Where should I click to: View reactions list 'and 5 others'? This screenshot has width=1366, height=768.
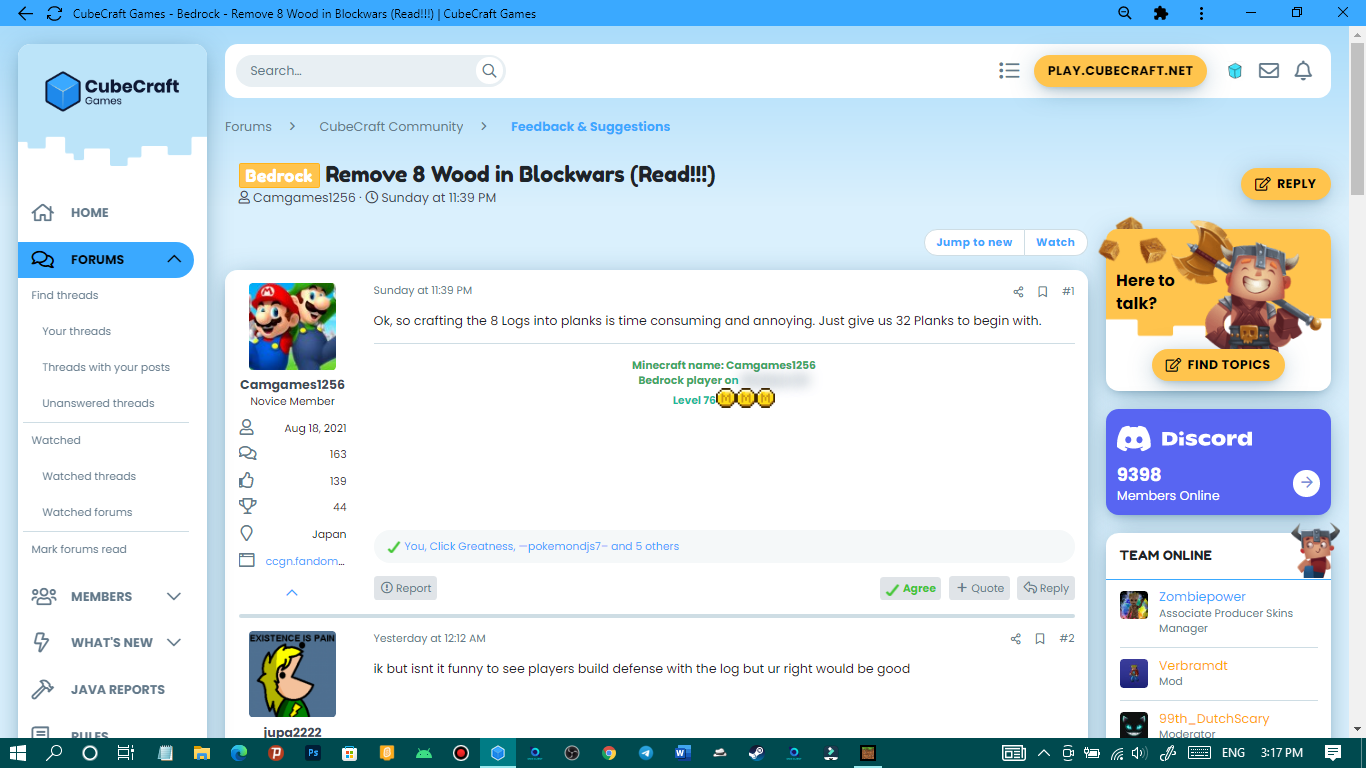645,546
